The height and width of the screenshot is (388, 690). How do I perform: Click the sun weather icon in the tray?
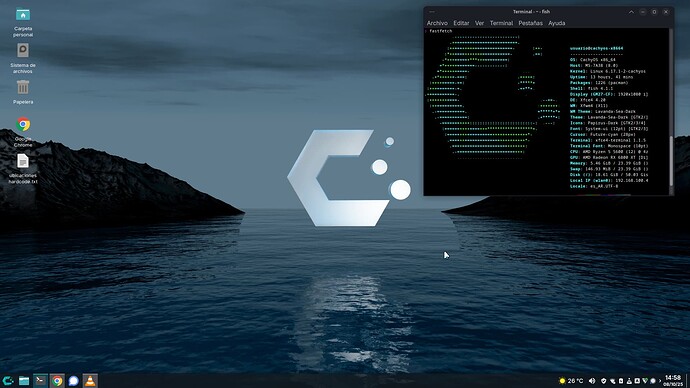(x=562, y=381)
